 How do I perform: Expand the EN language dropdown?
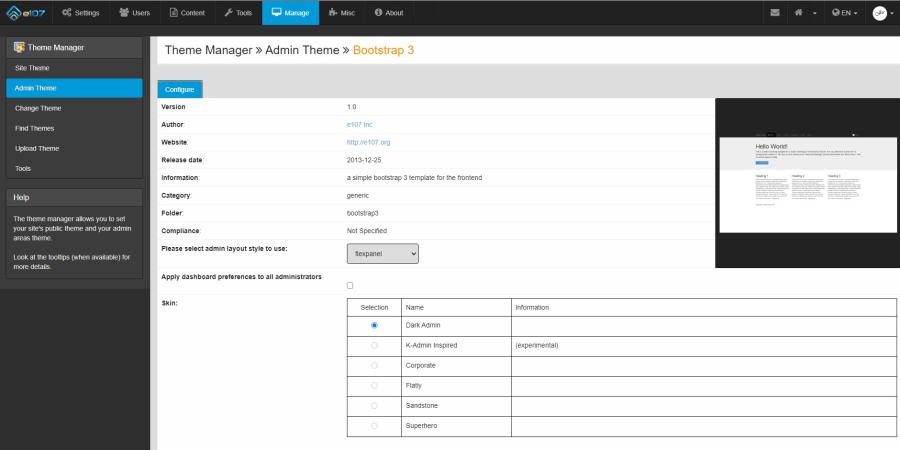coord(845,13)
